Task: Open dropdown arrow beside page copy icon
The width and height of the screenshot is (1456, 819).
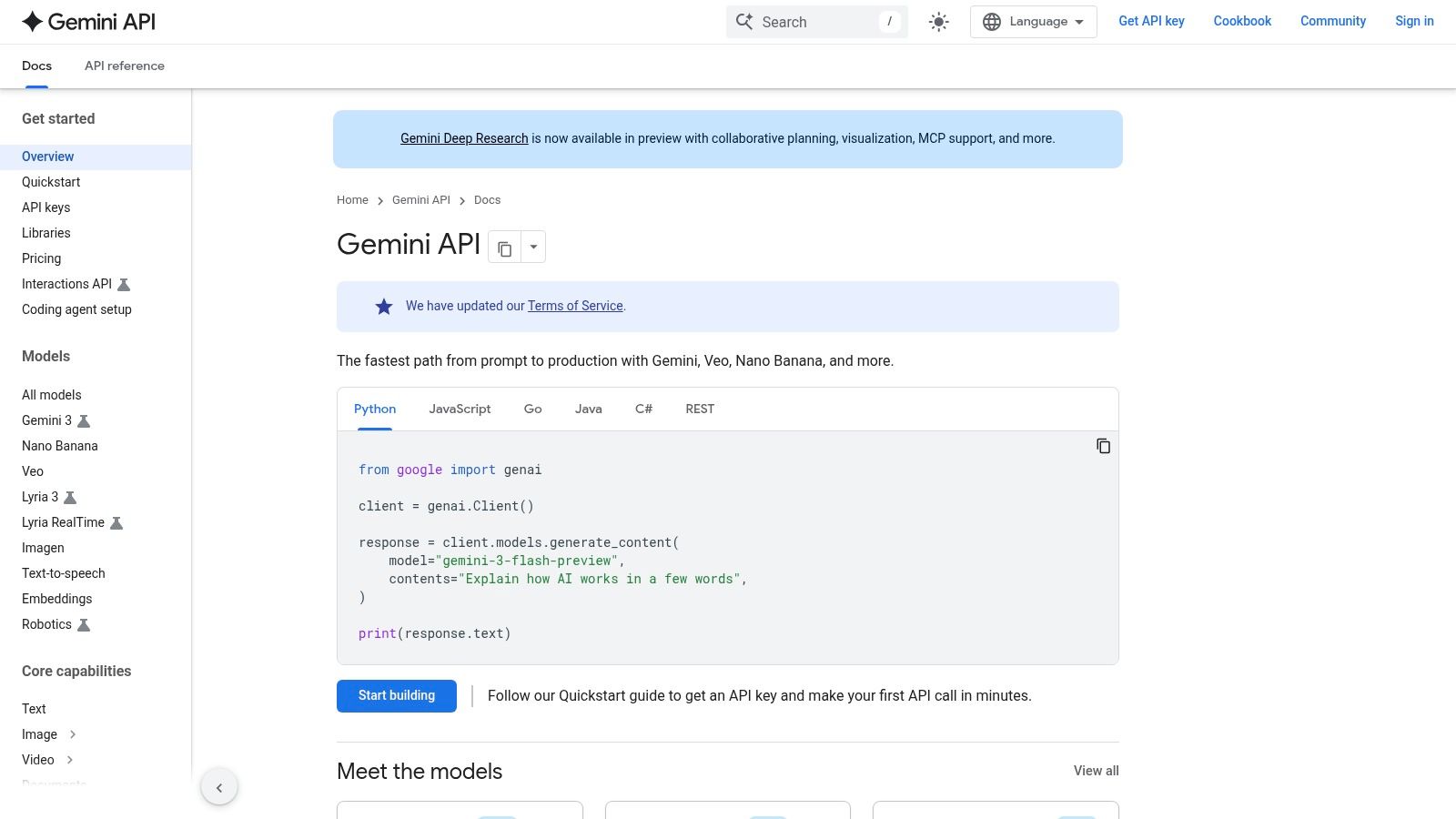Action: (x=533, y=247)
